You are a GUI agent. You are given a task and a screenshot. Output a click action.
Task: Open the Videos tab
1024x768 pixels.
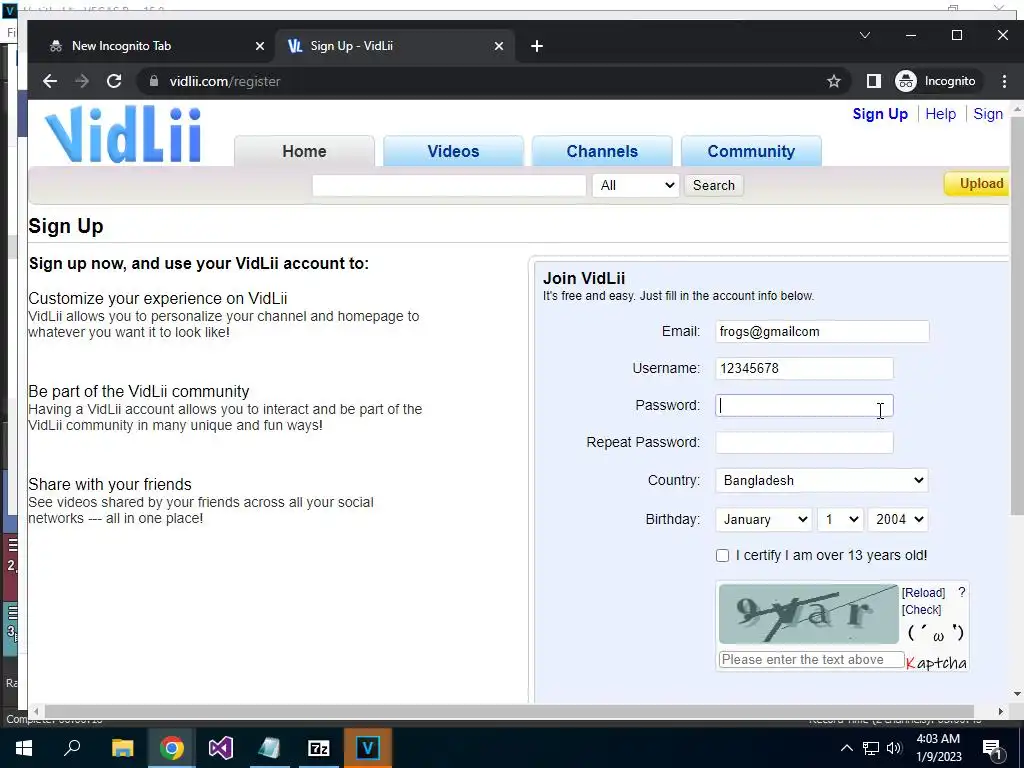coord(453,151)
